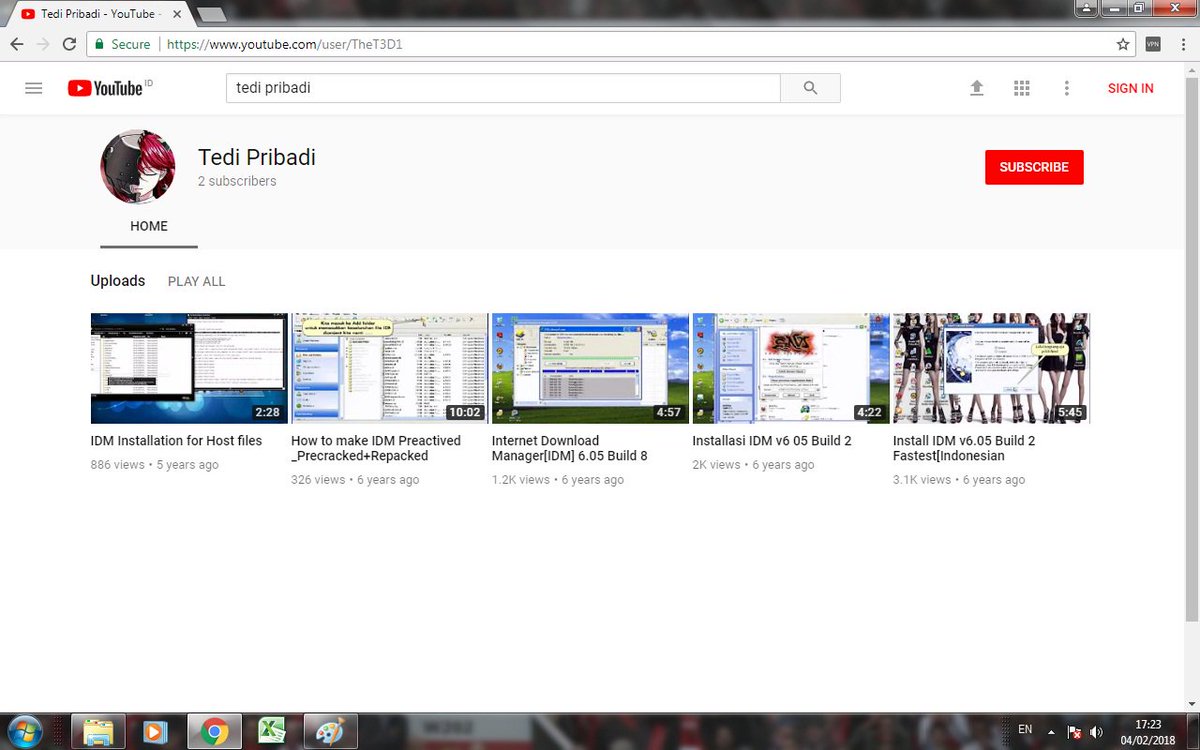Click the 4:57 video thumbnail
1200x750 pixels.
(591, 368)
